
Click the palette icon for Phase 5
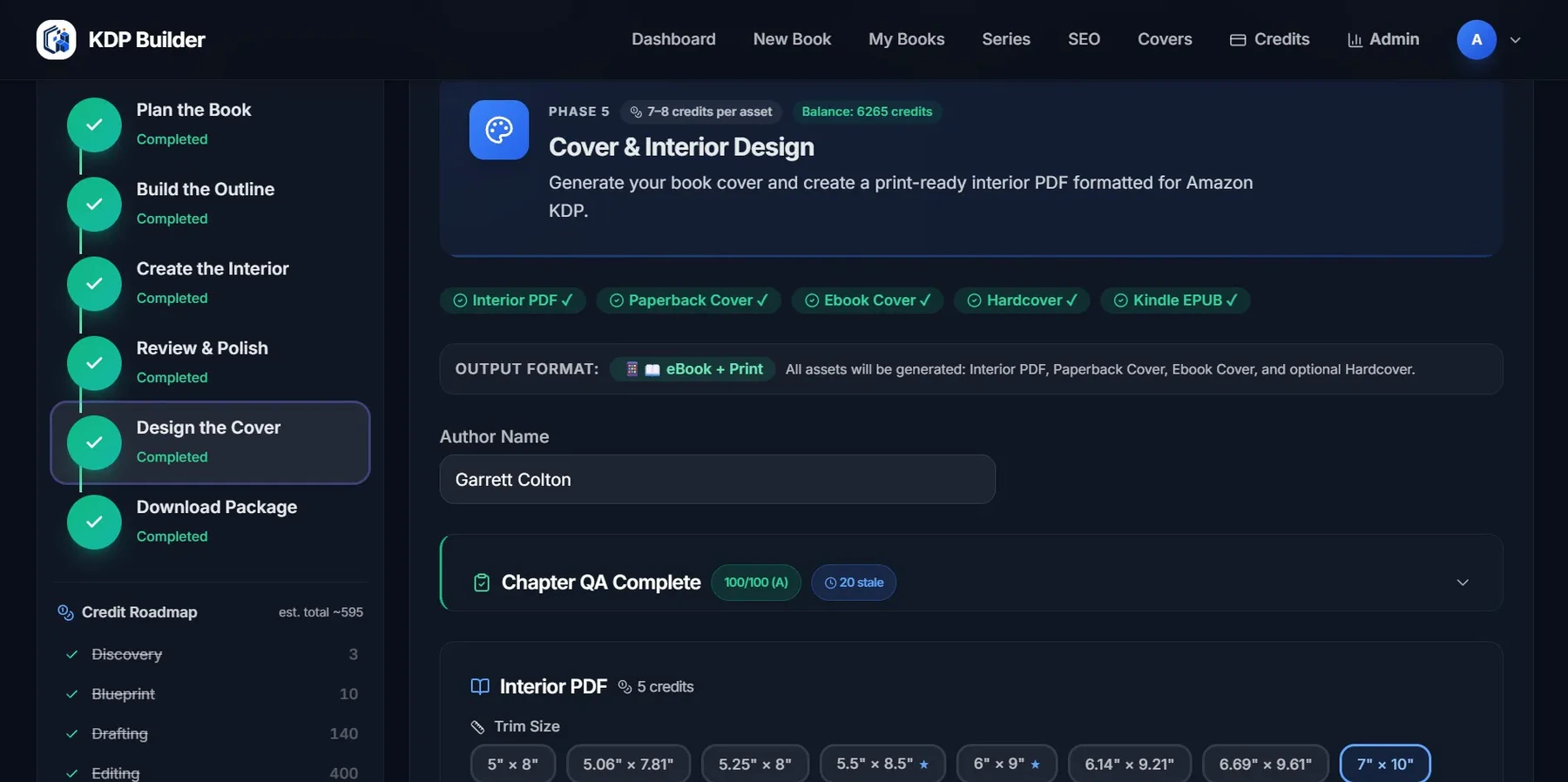pyautogui.click(x=499, y=130)
